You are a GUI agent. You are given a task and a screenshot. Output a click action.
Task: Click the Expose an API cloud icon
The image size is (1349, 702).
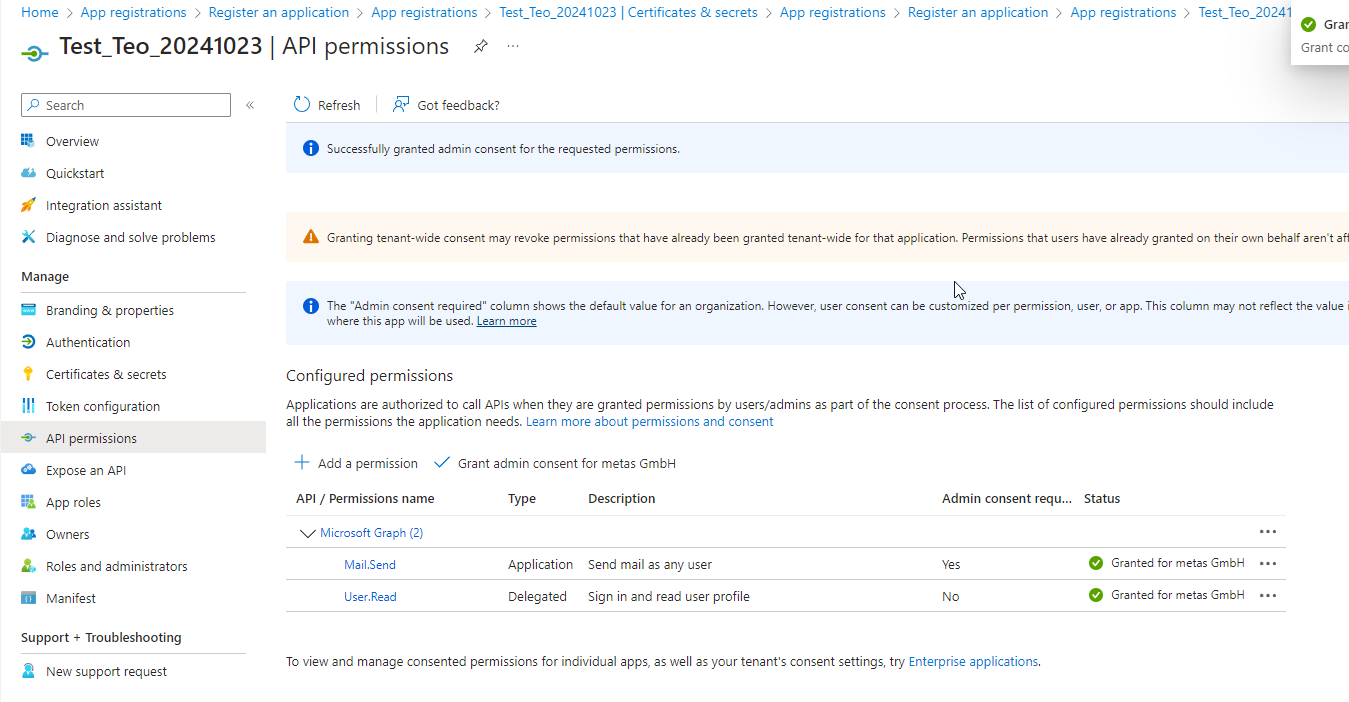pos(28,470)
